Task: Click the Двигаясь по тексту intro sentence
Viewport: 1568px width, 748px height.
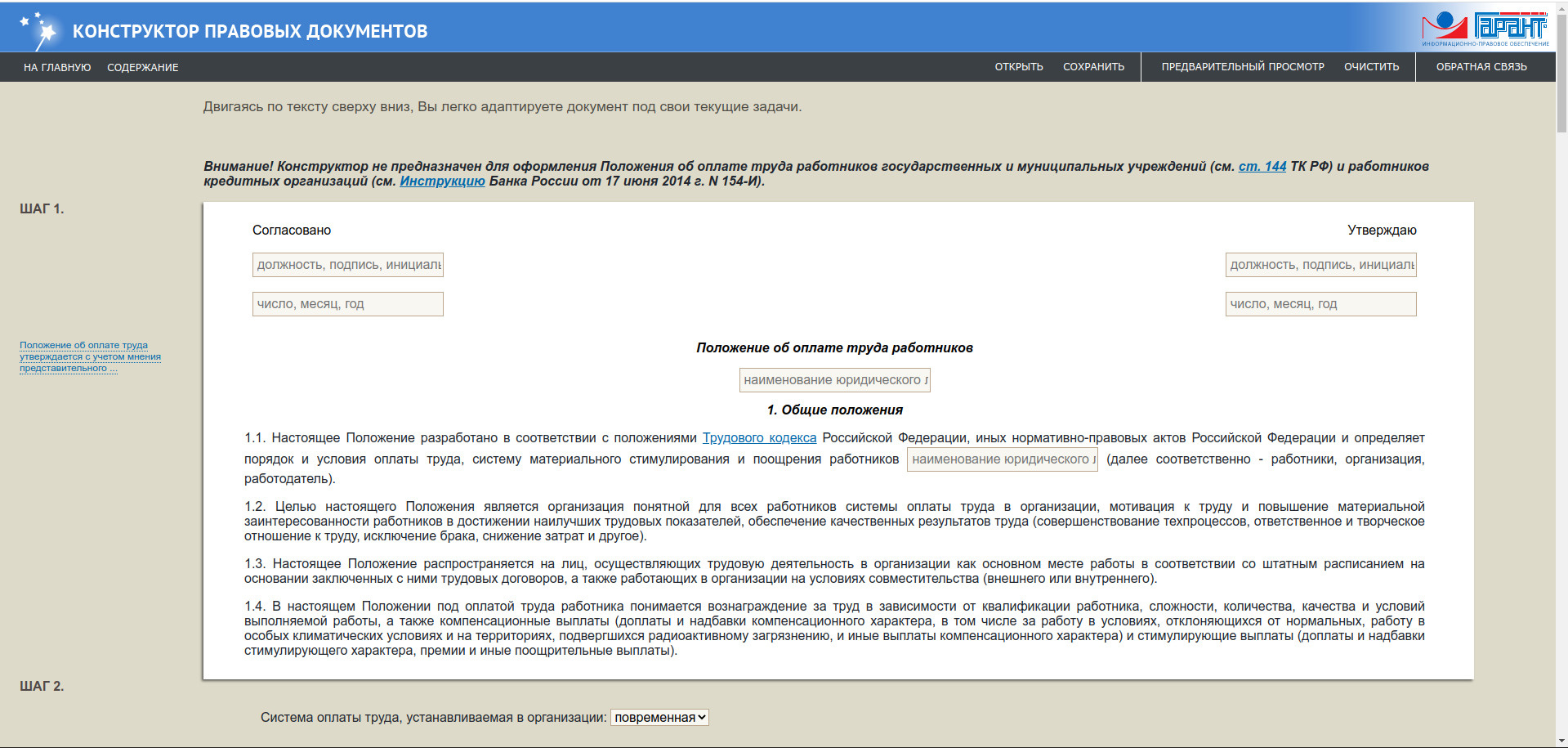Action: click(503, 106)
